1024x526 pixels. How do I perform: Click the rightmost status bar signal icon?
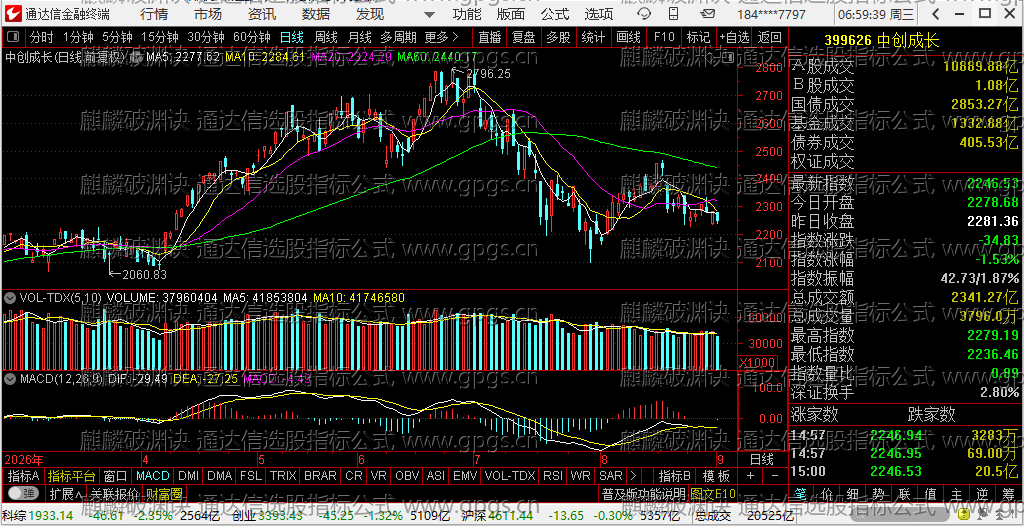pyautogui.click(x=1013, y=516)
